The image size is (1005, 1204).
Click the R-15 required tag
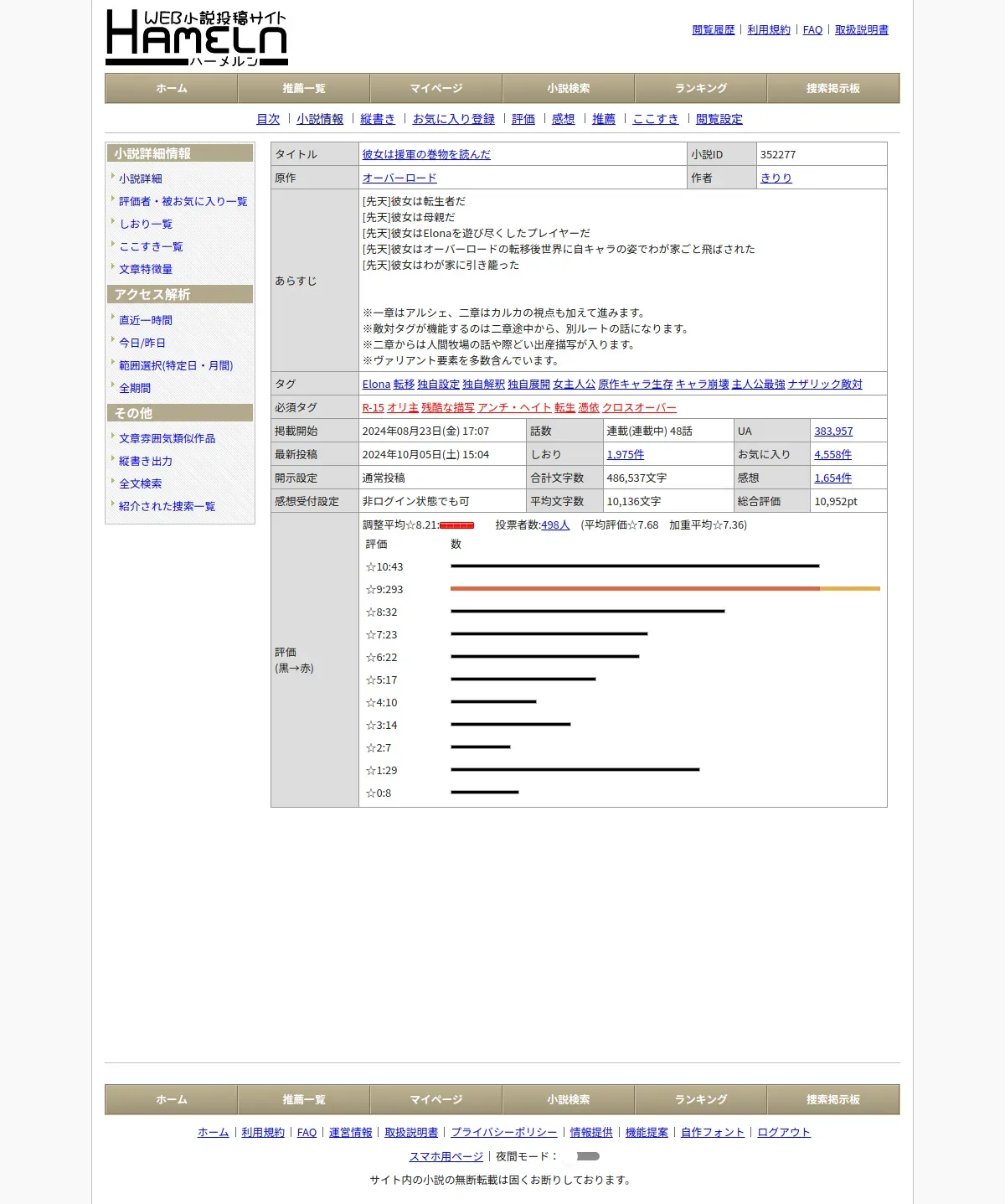[373, 407]
